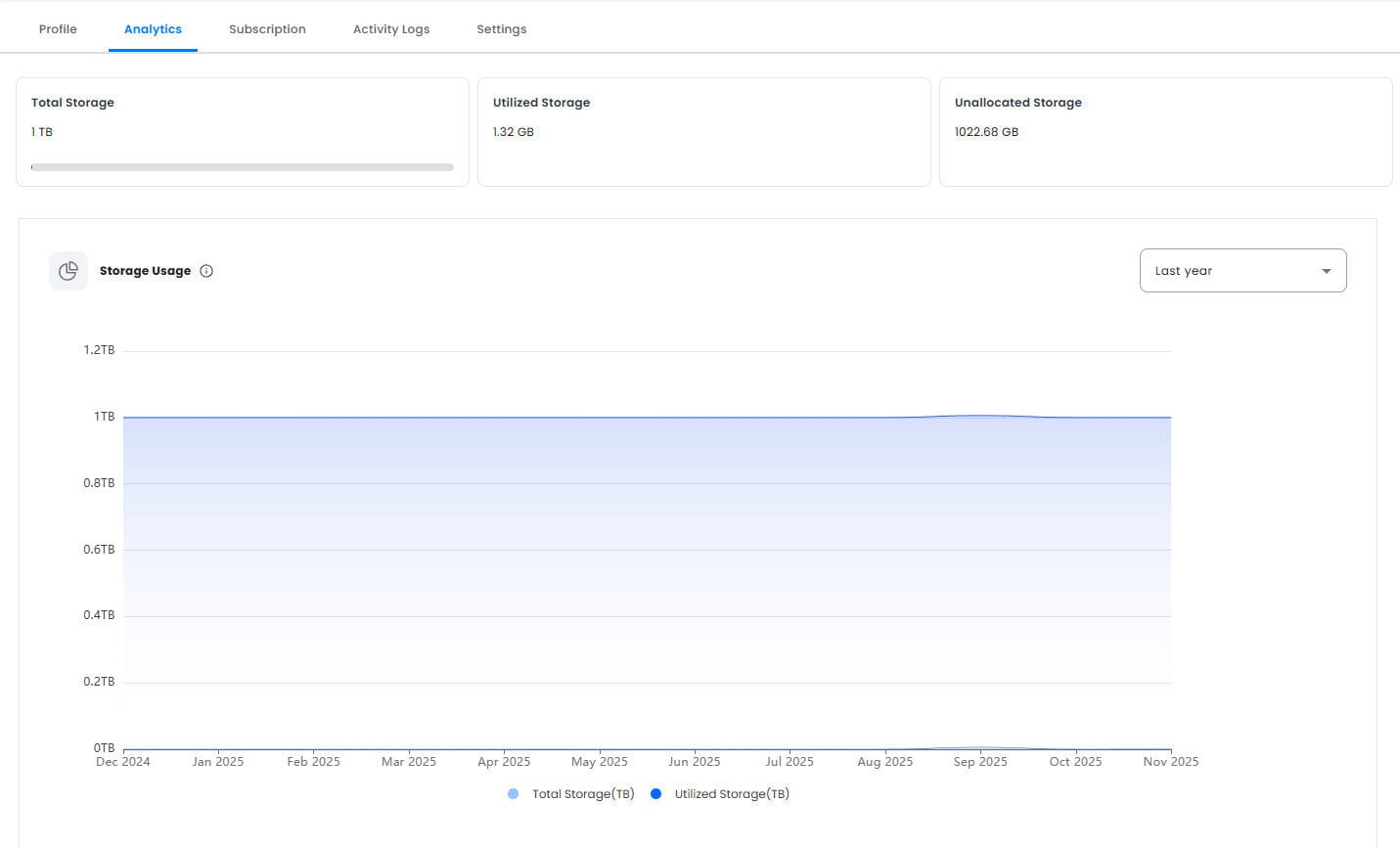The image size is (1400, 848).
Task: Click the dropdown chevron on the time filter
Action: pyautogui.click(x=1326, y=270)
